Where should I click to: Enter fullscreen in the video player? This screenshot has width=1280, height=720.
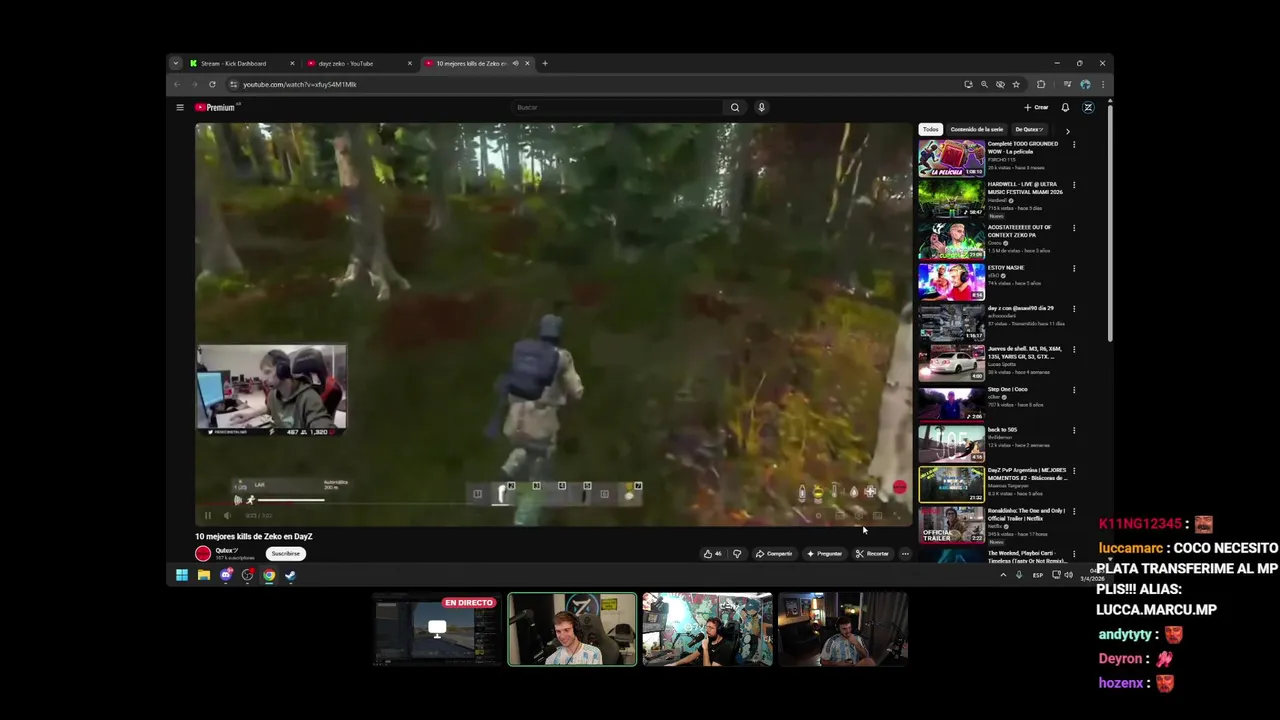pyautogui.click(x=896, y=516)
